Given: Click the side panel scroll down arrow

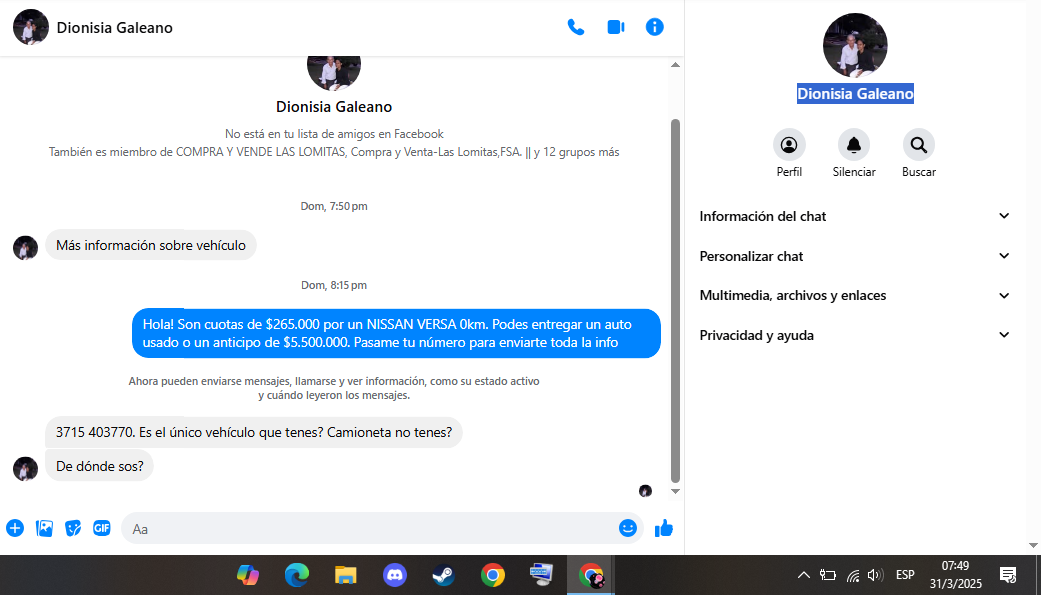Looking at the screenshot, I should 1033,546.
